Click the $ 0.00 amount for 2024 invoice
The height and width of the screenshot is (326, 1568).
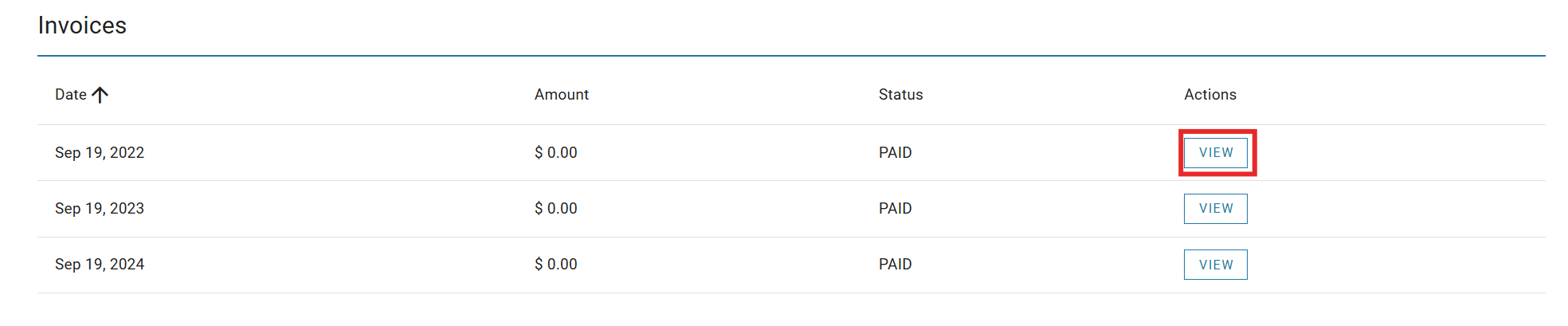555,265
